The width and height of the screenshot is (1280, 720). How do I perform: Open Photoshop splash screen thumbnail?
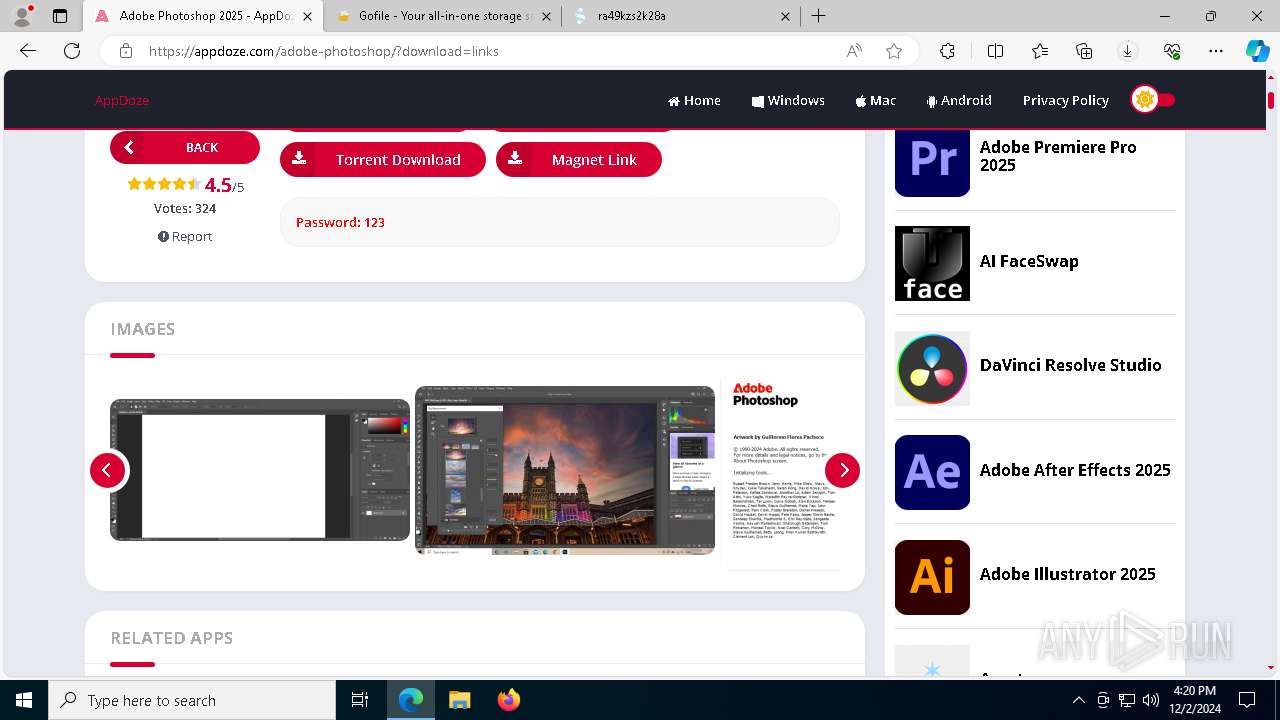780,470
